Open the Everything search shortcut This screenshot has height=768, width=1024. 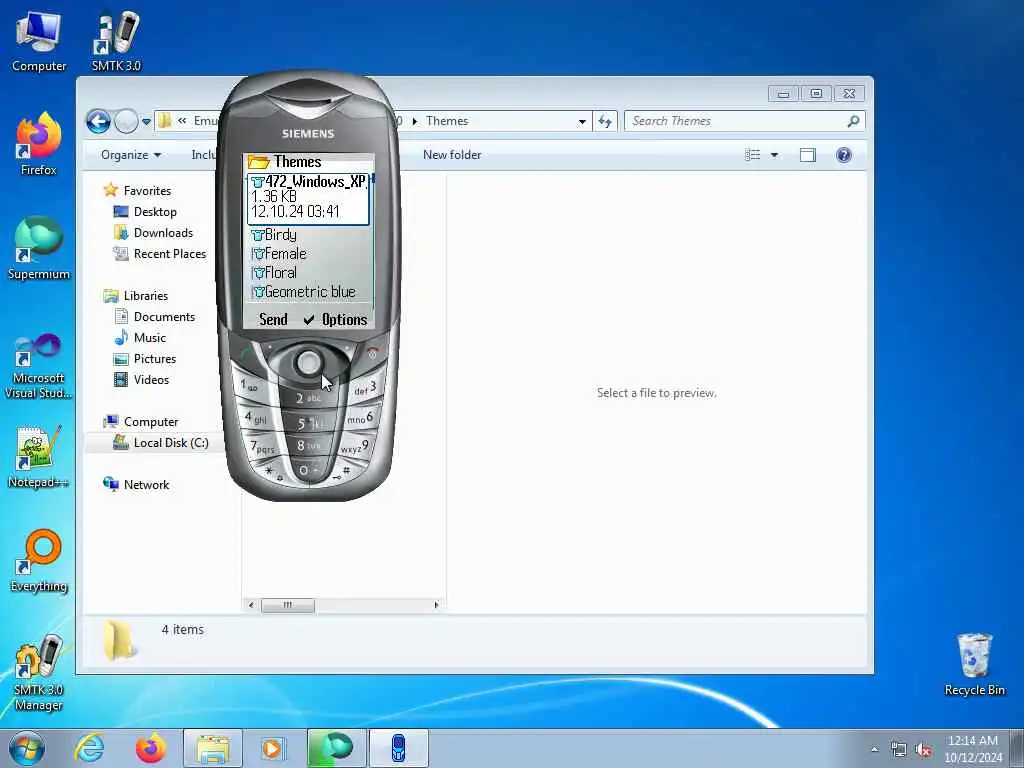coord(39,560)
